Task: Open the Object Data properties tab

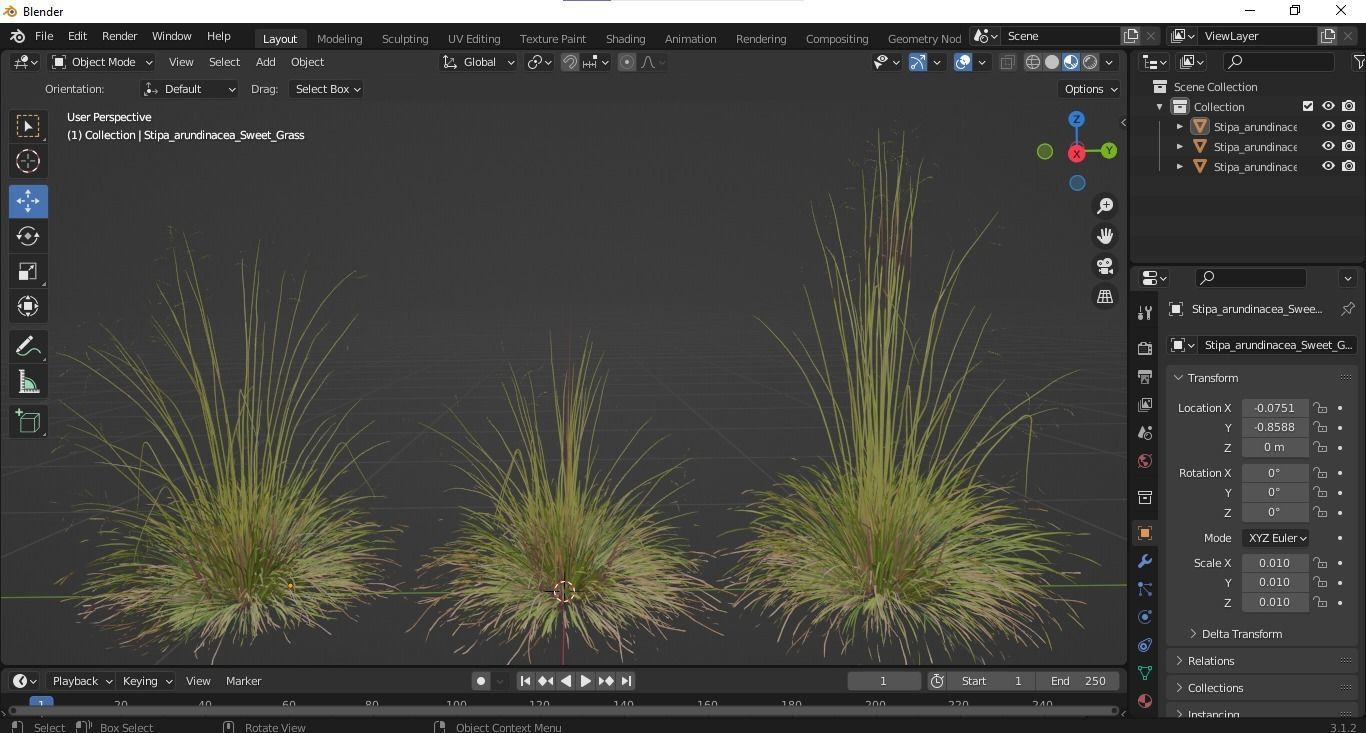Action: click(1145, 673)
